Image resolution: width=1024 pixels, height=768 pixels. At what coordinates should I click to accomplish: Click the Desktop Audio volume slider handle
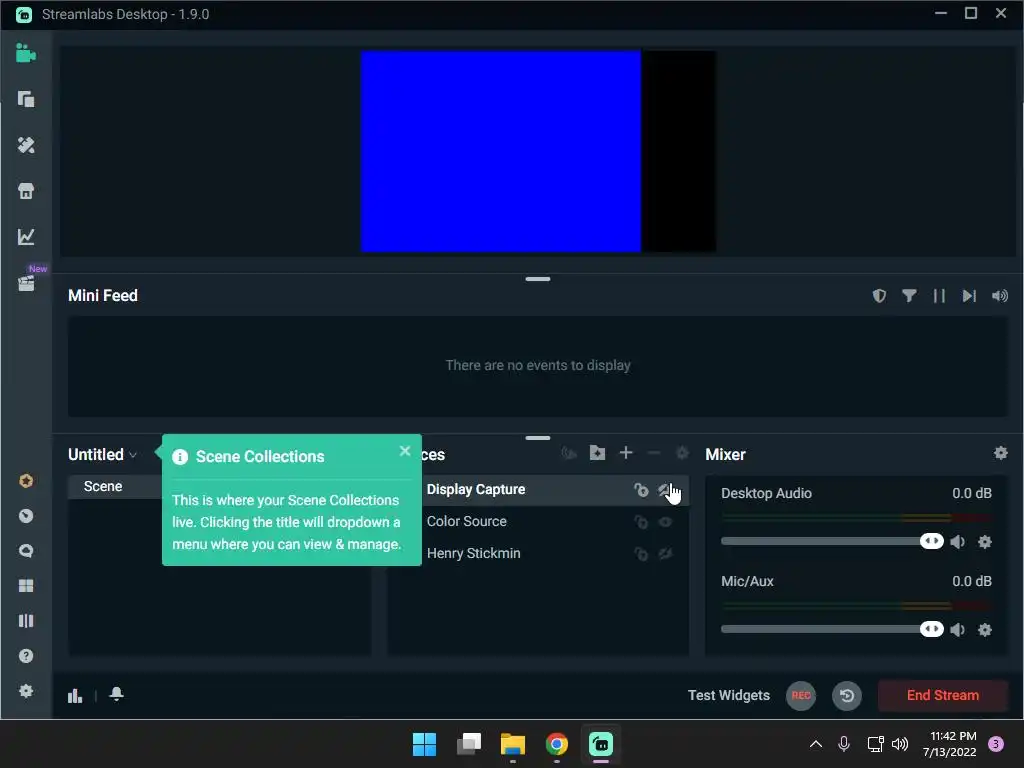(932, 541)
